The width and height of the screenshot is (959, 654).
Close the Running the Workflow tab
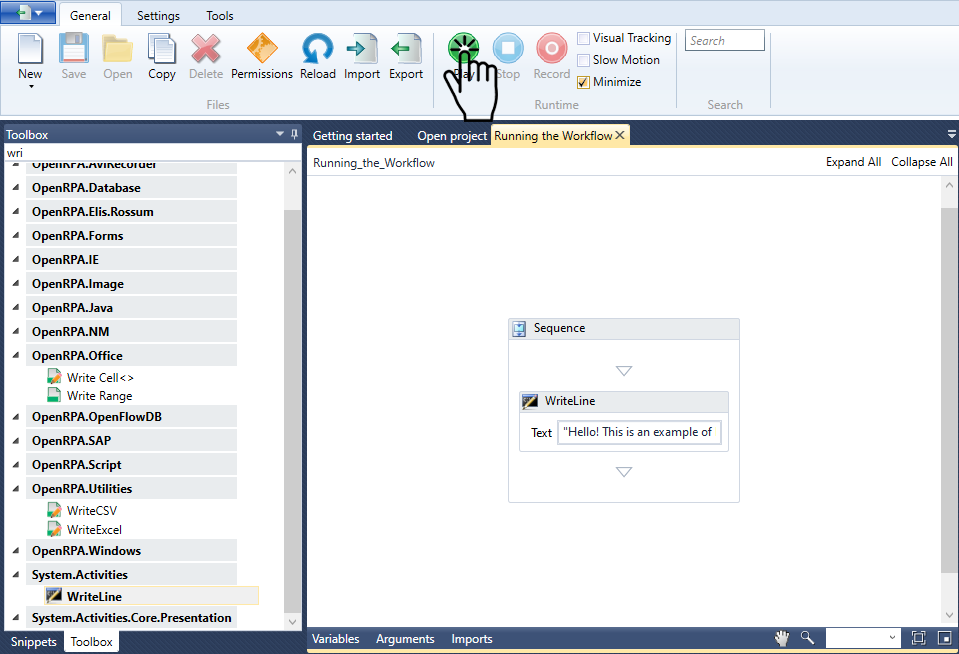point(620,135)
